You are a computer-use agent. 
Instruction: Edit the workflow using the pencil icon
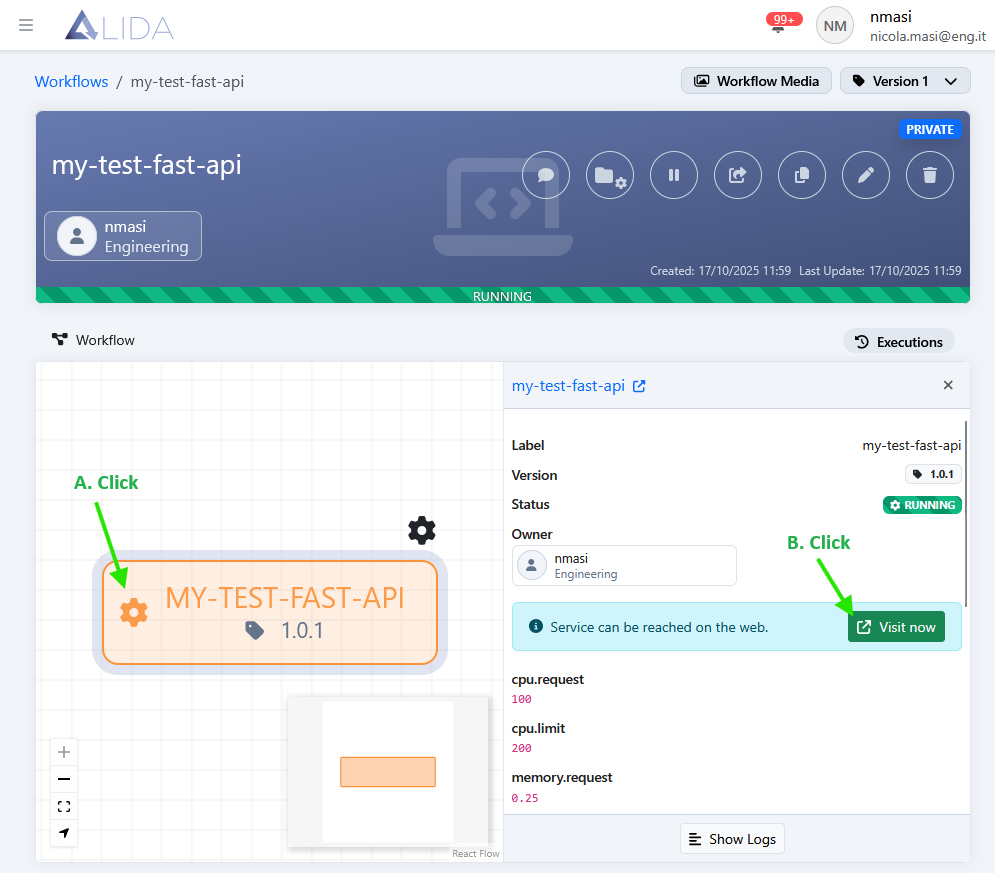tap(866, 175)
